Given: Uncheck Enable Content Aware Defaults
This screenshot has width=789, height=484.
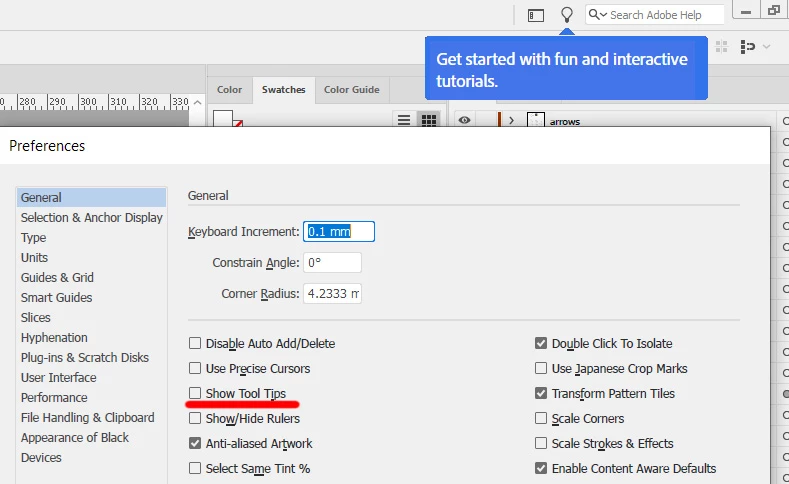Looking at the screenshot, I should [x=541, y=468].
